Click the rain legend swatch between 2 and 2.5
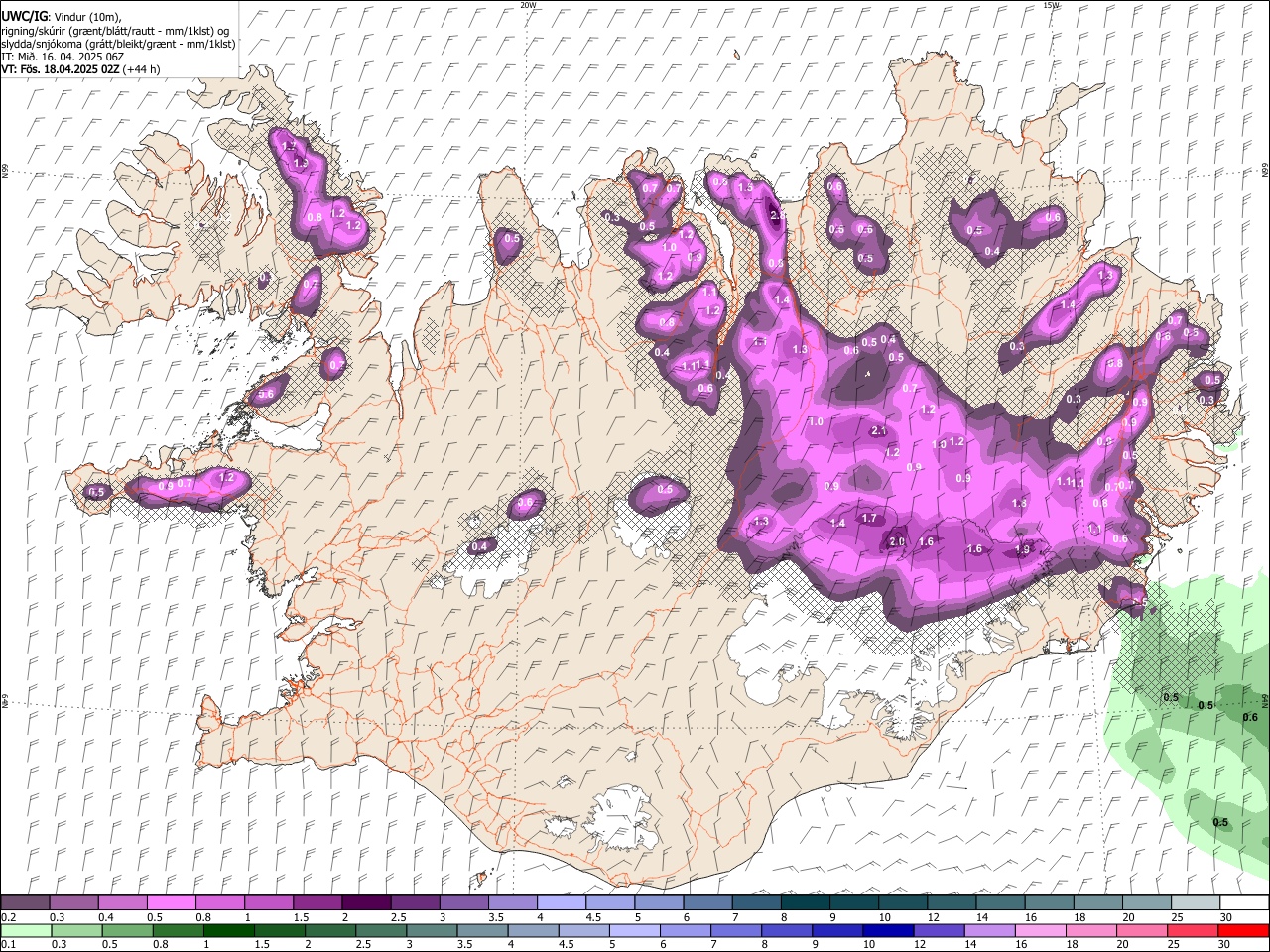1270x952 pixels. [x=331, y=930]
